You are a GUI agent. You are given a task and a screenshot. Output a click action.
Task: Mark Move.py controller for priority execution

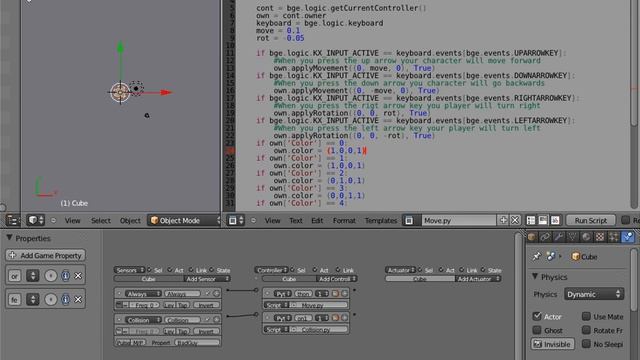[x=335, y=293]
